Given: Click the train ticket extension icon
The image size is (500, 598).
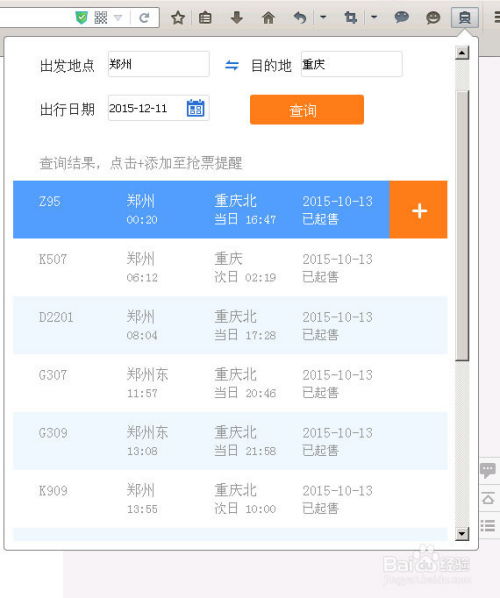Looking at the screenshot, I should (465, 18).
